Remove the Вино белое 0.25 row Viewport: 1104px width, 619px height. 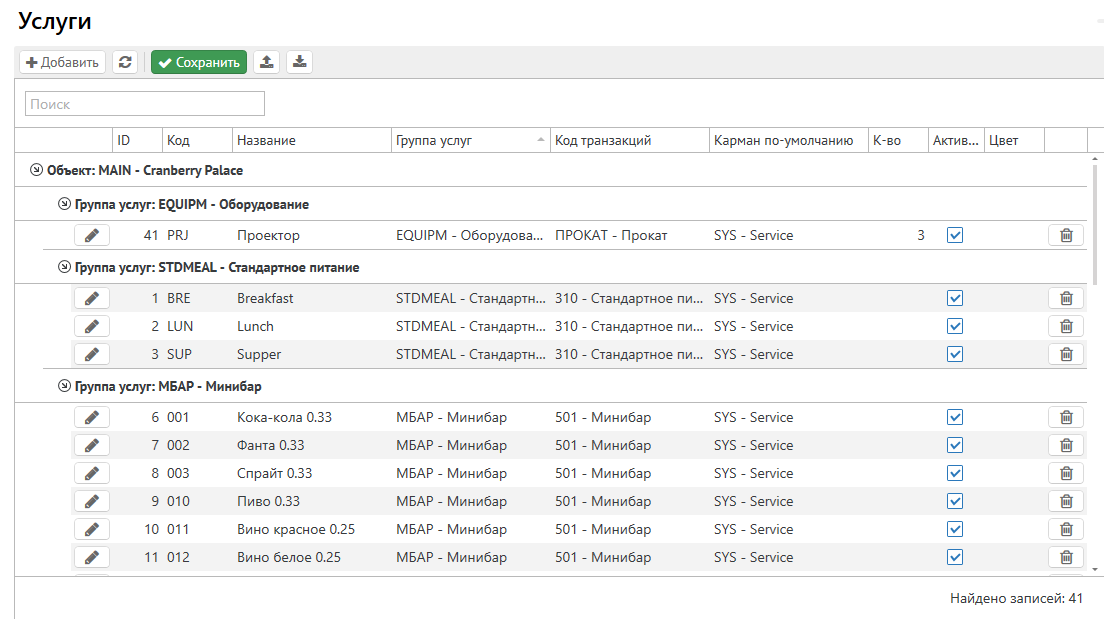pos(1065,557)
